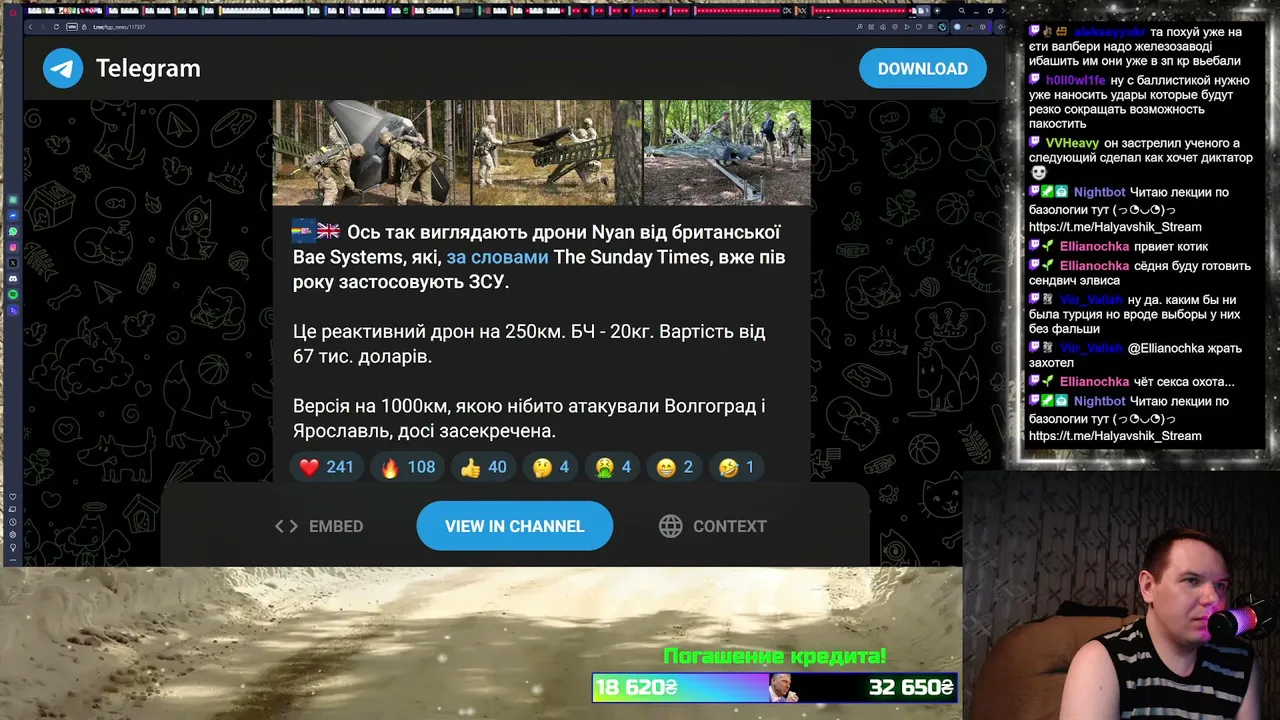
Task: Open the post in channel via VIEW IN CHANNEL
Action: (x=514, y=526)
